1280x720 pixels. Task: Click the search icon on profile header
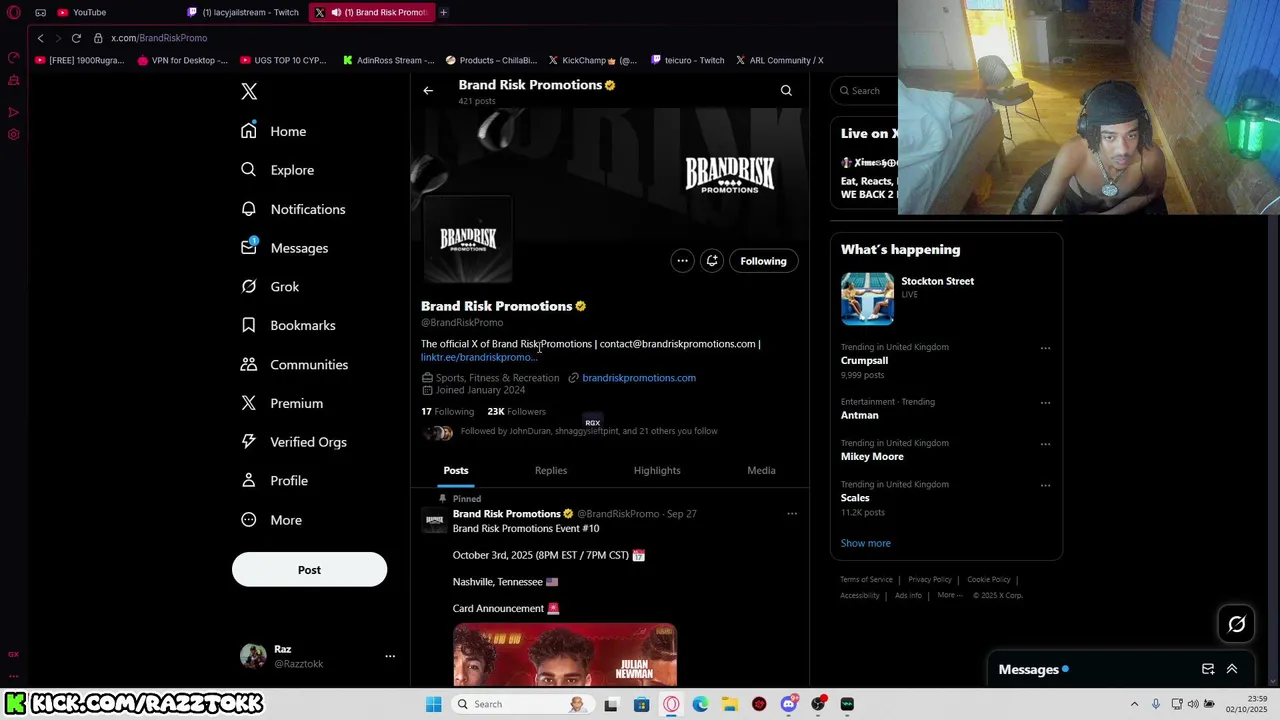click(x=786, y=91)
